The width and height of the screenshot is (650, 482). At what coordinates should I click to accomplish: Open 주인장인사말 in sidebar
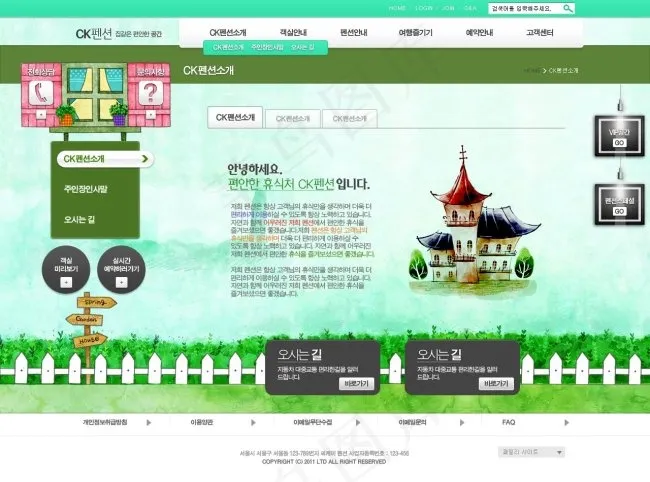(x=85, y=189)
